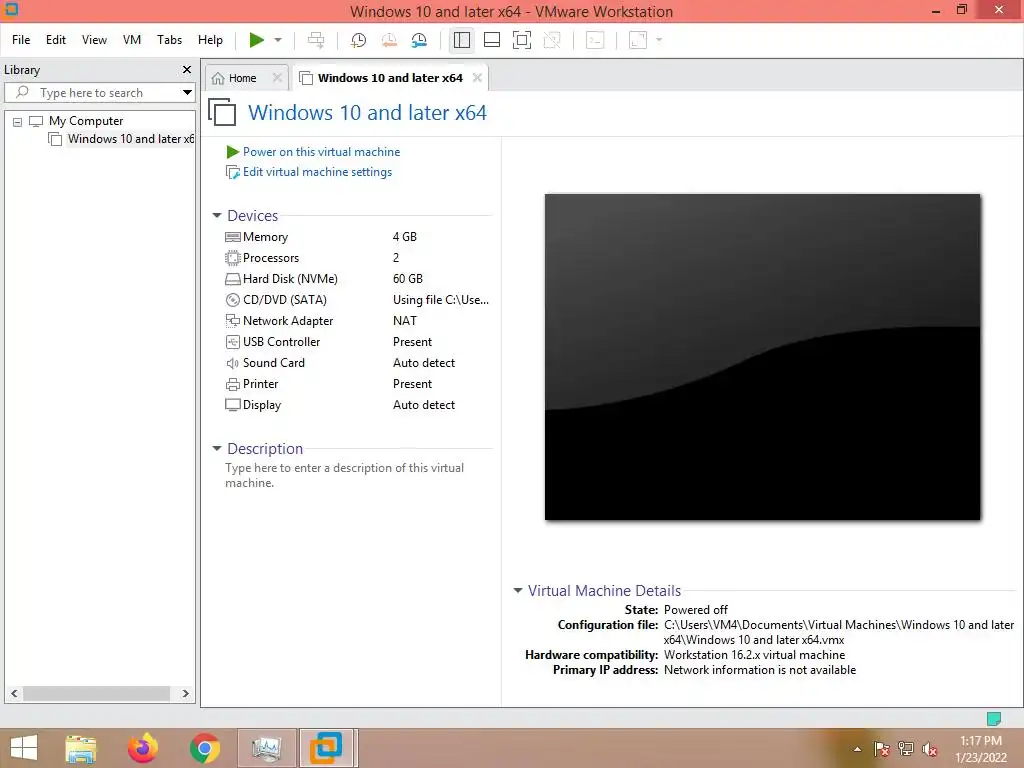Click the status bar message icon
The image size is (1024, 768).
(993, 719)
